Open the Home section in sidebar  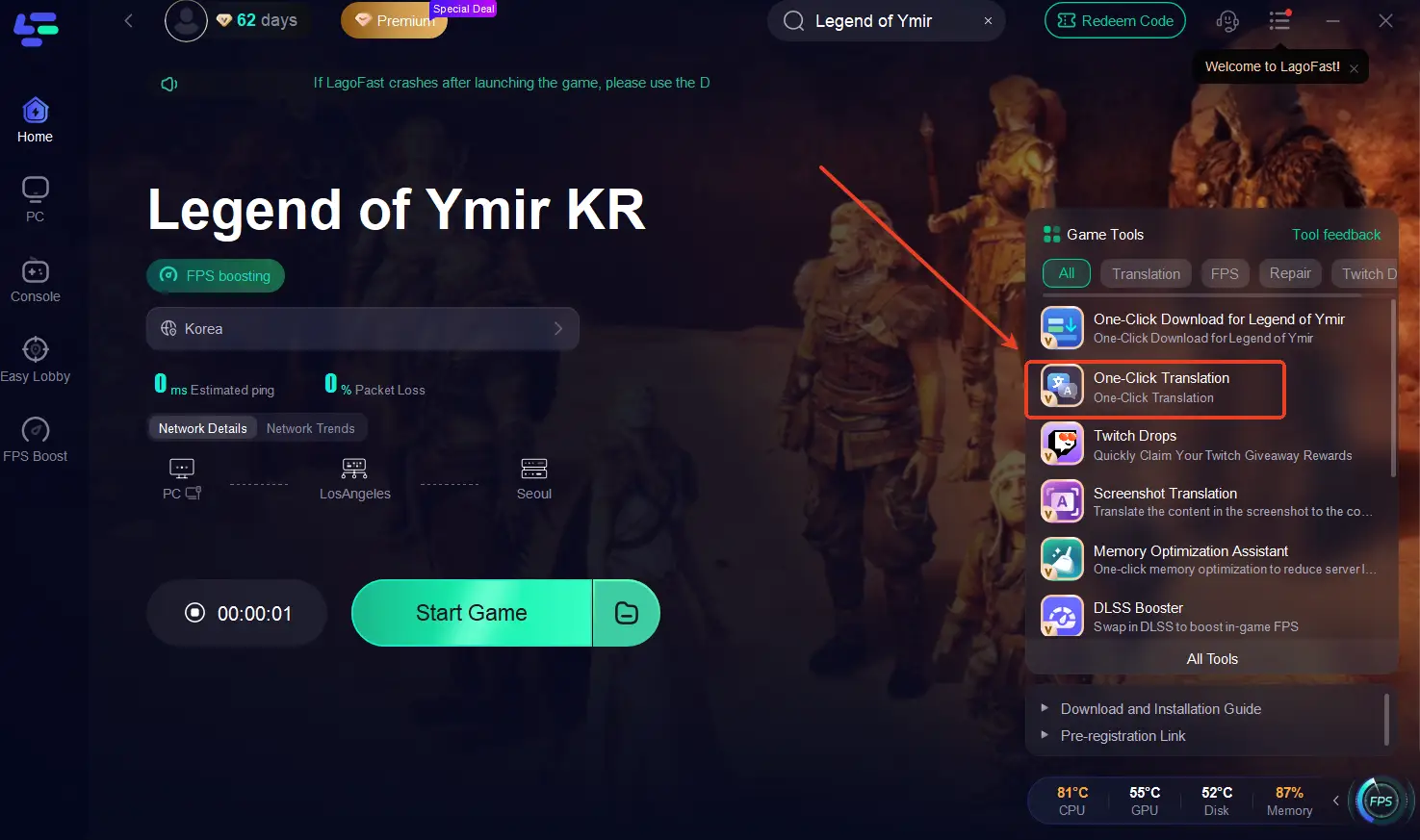pyautogui.click(x=35, y=120)
